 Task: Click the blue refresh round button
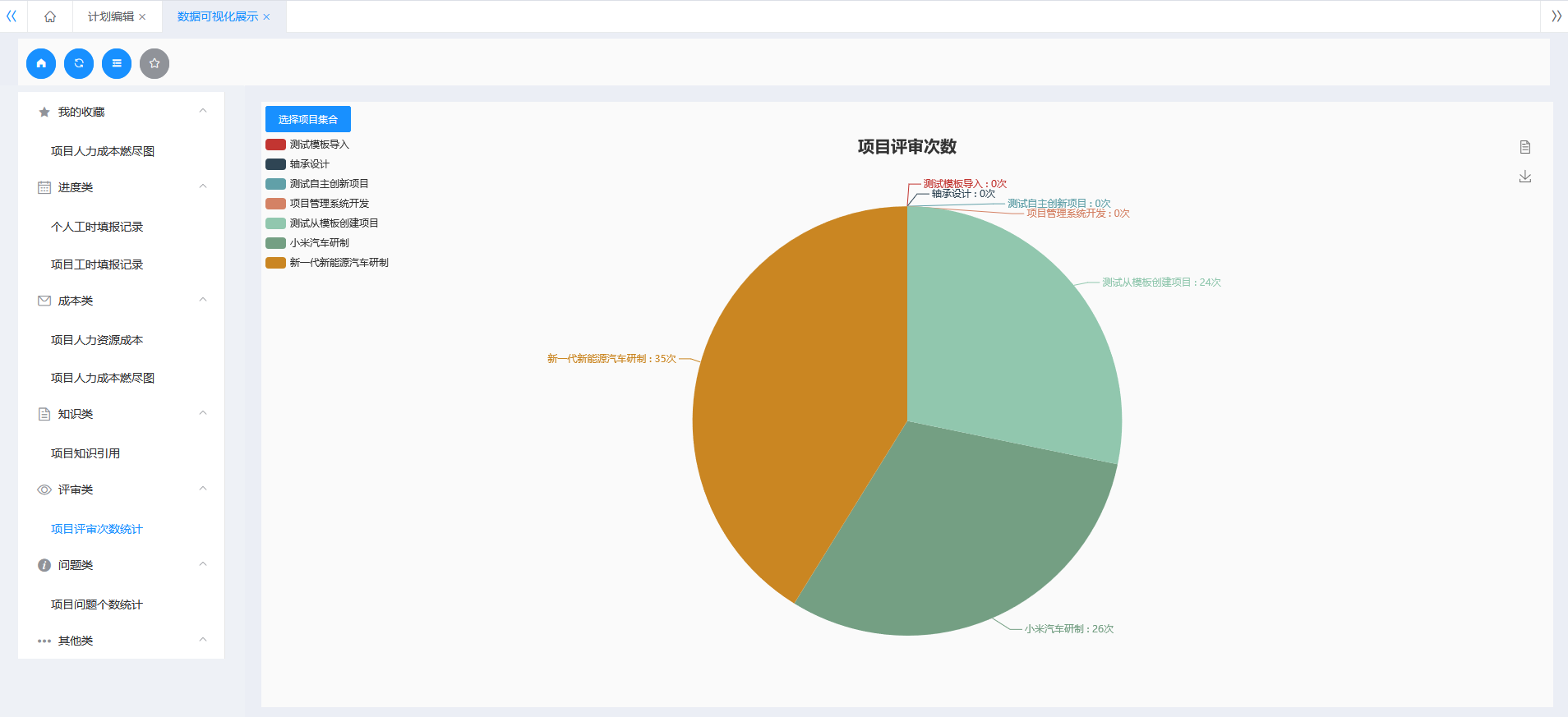79,63
